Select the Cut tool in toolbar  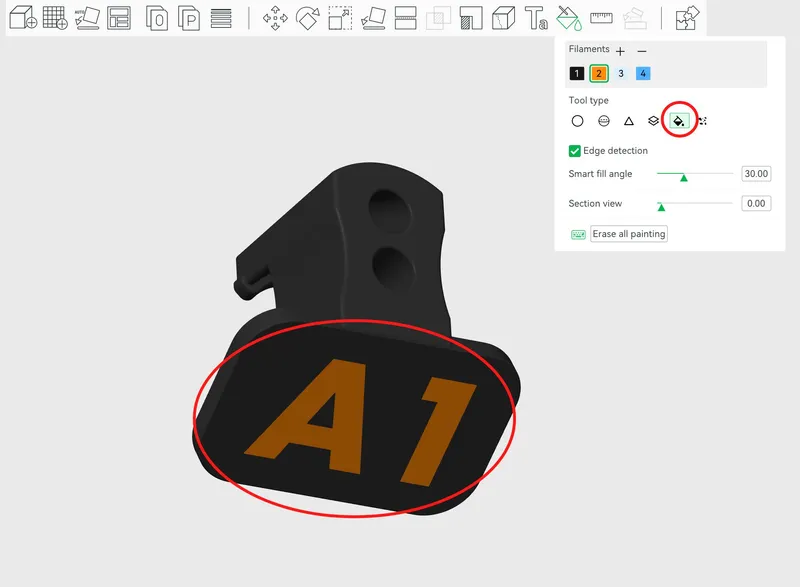click(x=405, y=18)
